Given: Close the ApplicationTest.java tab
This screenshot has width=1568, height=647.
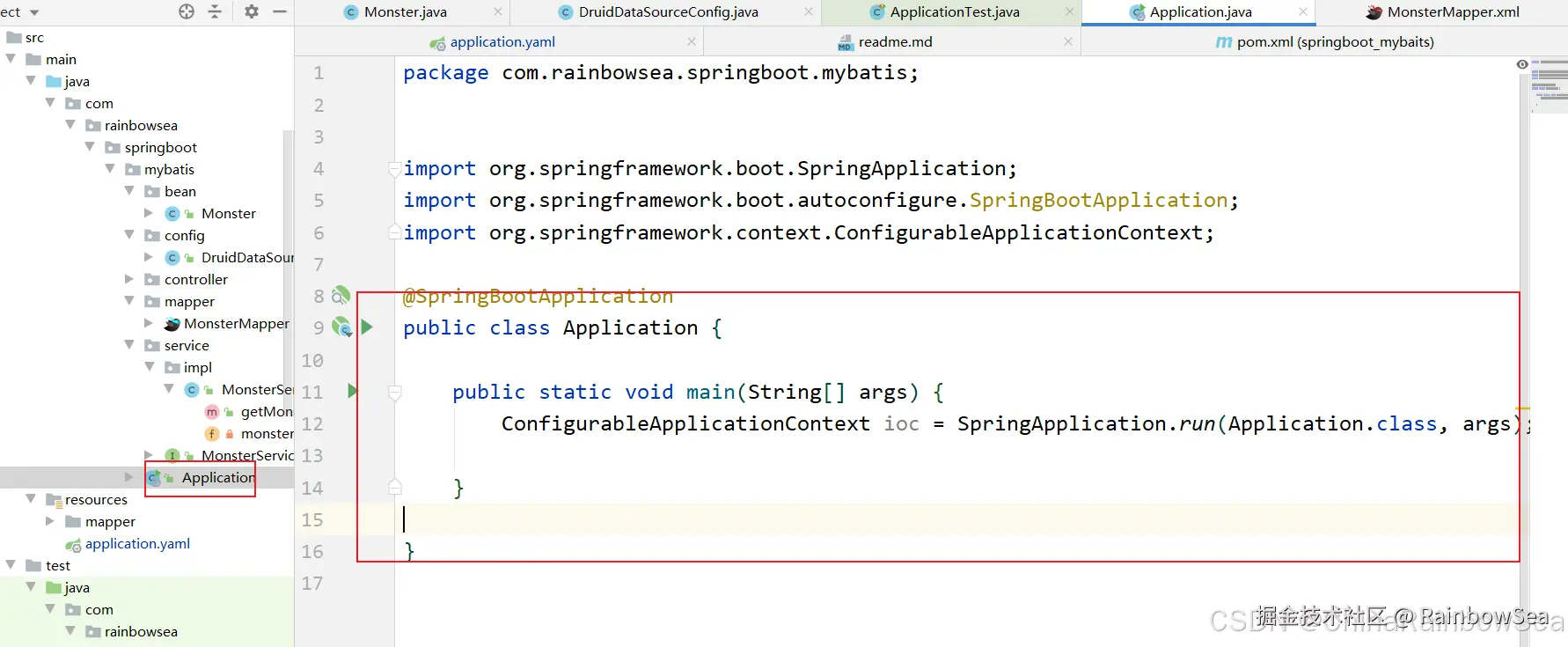Looking at the screenshot, I should click(x=1069, y=12).
